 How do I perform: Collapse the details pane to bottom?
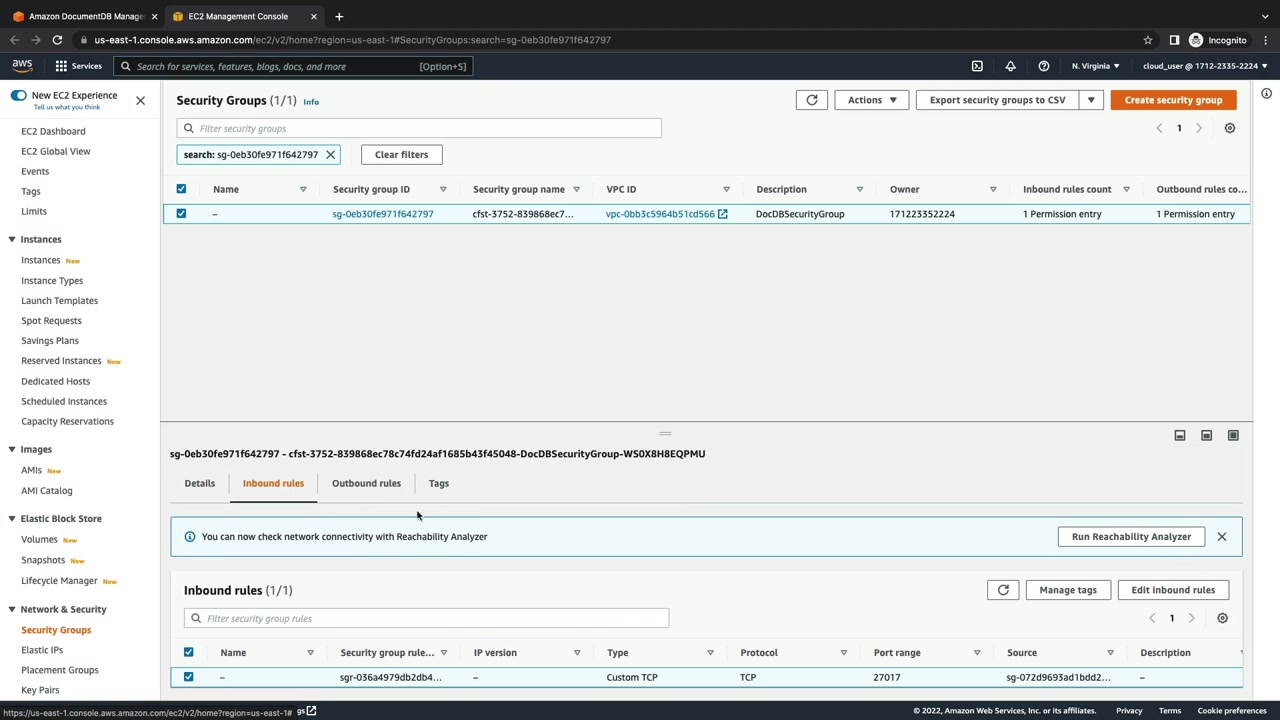(x=1180, y=436)
